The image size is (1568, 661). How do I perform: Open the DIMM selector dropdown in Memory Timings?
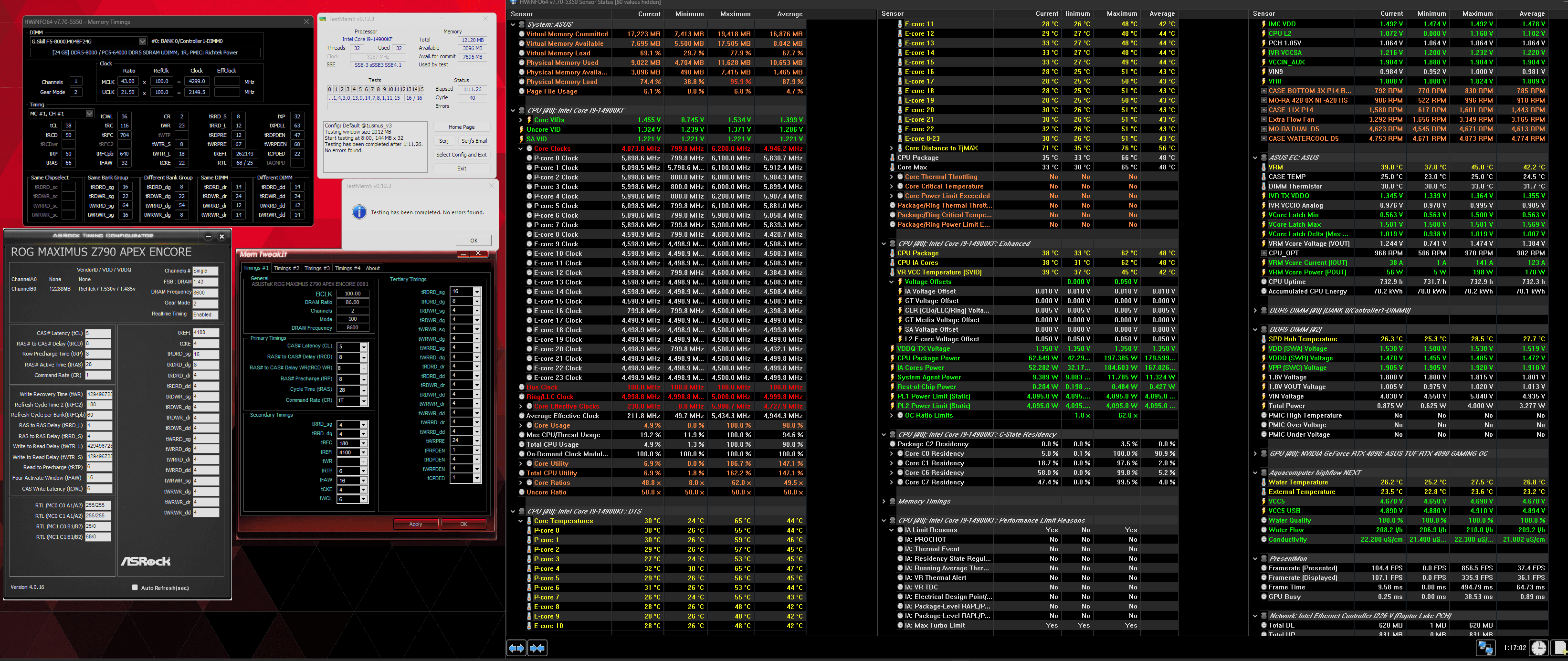click(x=142, y=42)
